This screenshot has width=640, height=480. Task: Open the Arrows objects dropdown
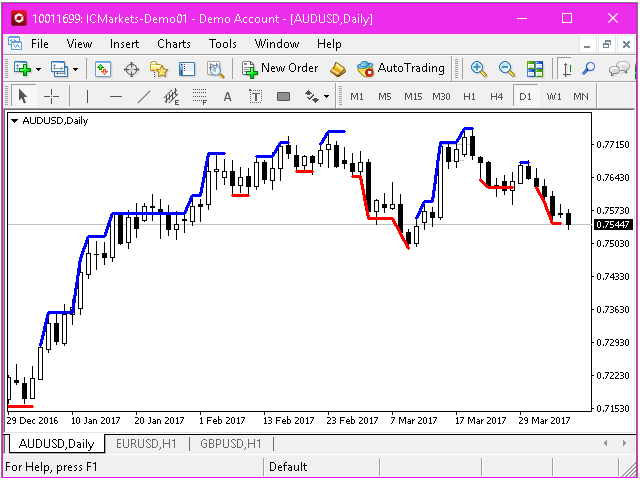pyautogui.click(x=317, y=97)
